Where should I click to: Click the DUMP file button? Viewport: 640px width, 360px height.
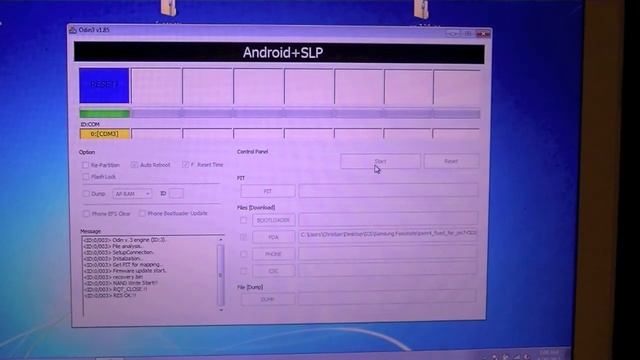coord(268,299)
